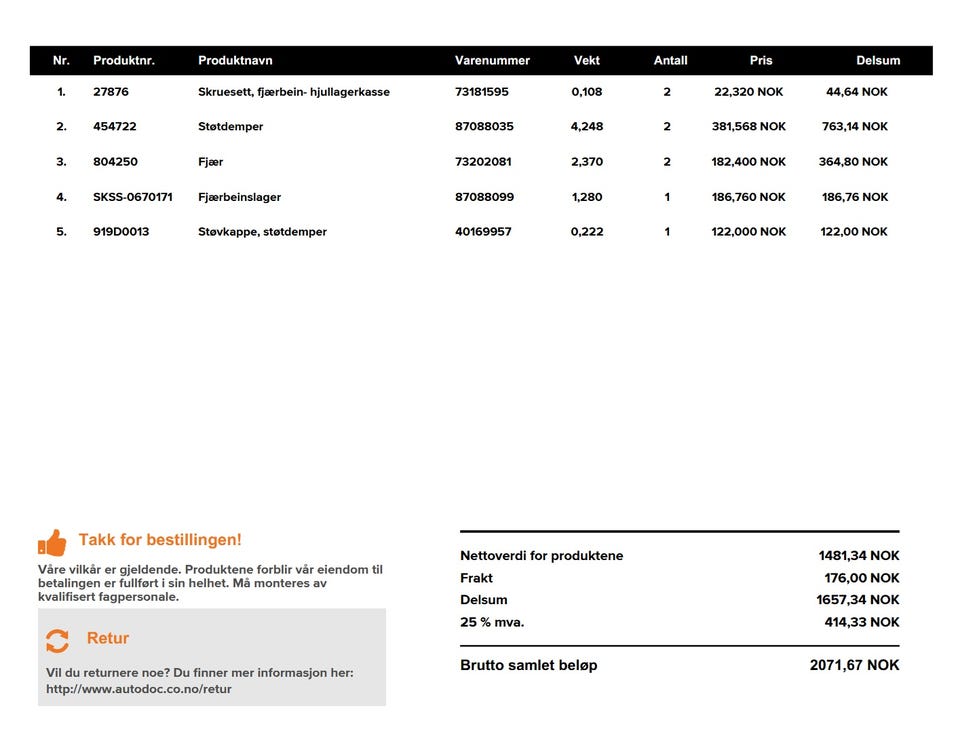
Task: Select Varenummer 73202081
Action: pos(483,162)
